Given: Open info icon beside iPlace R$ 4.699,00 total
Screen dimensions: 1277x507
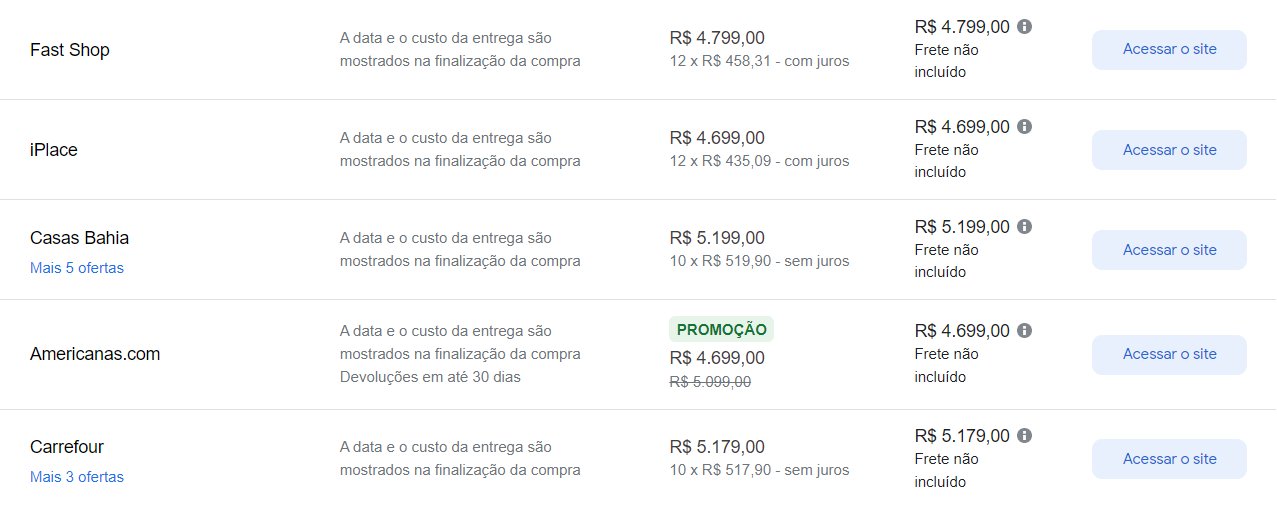Looking at the screenshot, I should click(1024, 127).
